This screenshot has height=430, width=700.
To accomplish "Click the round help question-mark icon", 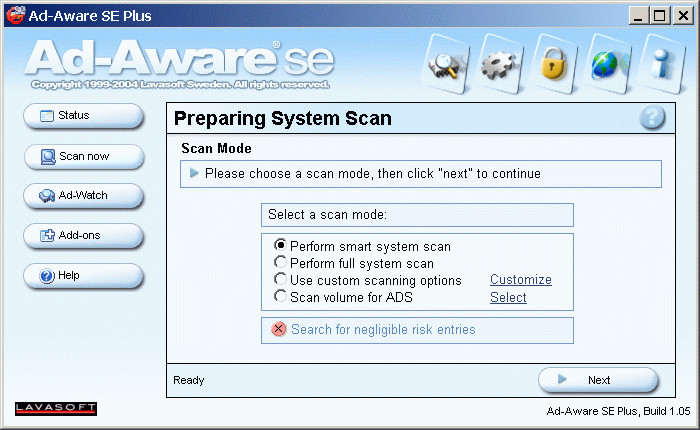I will click(x=652, y=119).
